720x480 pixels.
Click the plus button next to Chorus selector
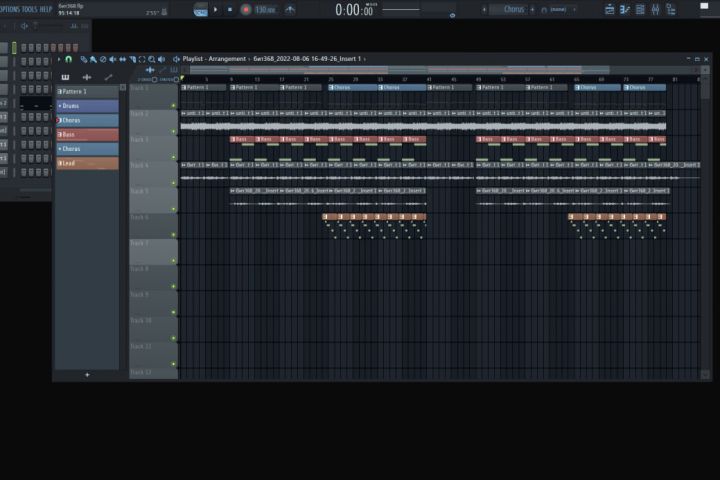point(533,9)
